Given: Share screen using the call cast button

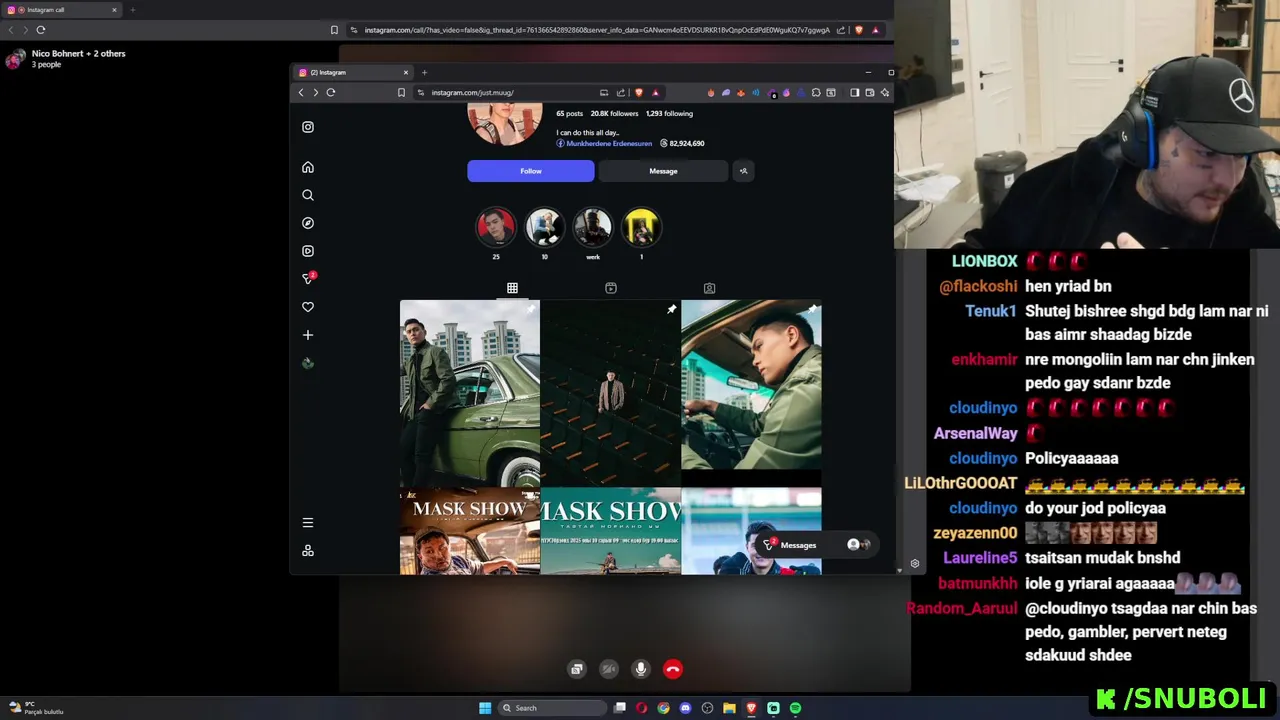Looking at the screenshot, I should click(x=577, y=669).
